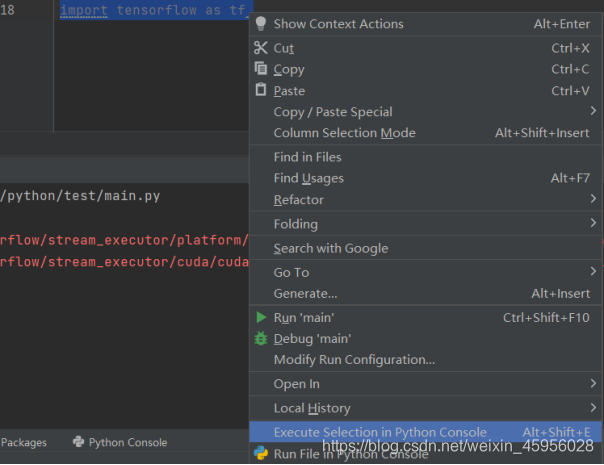Image resolution: width=604 pixels, height=465 pixels.
Task: Choose Find in Files
Action: [425, 157]
